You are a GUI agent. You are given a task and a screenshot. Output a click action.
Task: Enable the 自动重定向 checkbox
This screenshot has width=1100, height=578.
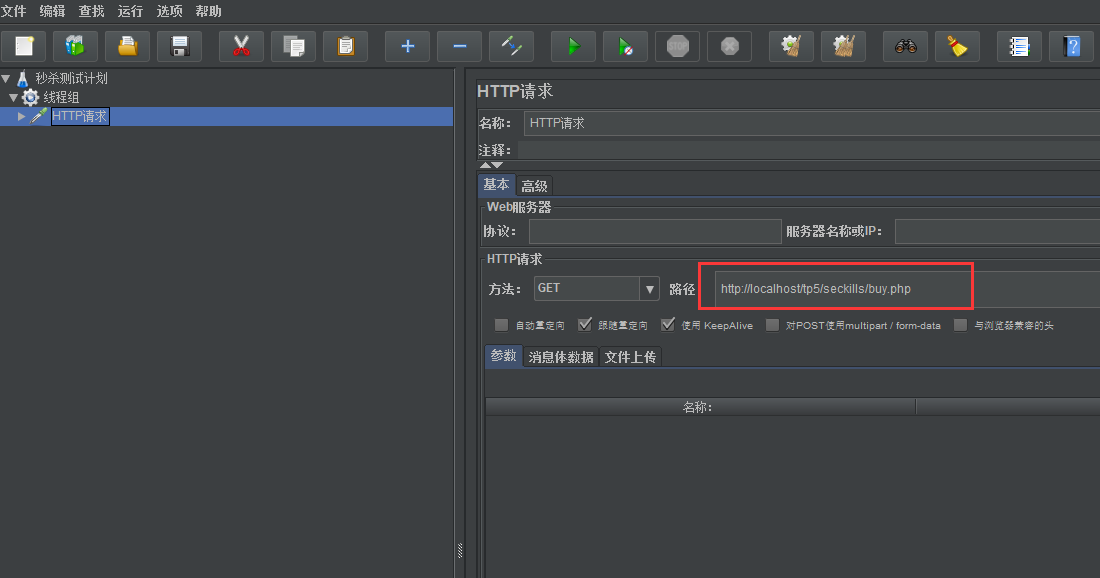click(x=501, y=325)
